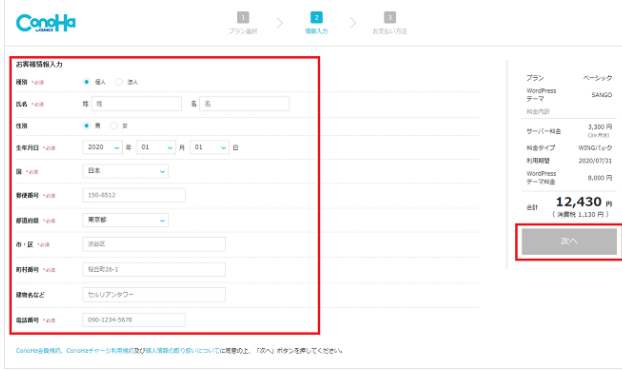Select the 男 (male) radio button

click(x=86, y=126)
